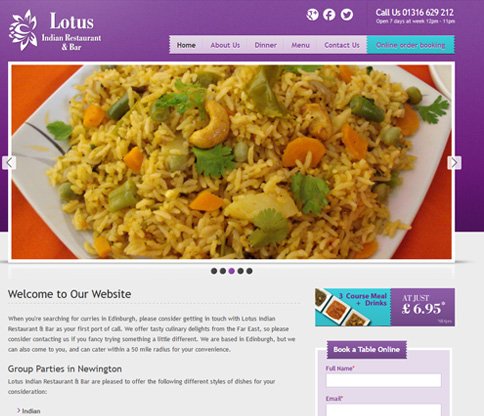
Task: Advance the slideshow with the right arrow
Action: pos(454,163)
